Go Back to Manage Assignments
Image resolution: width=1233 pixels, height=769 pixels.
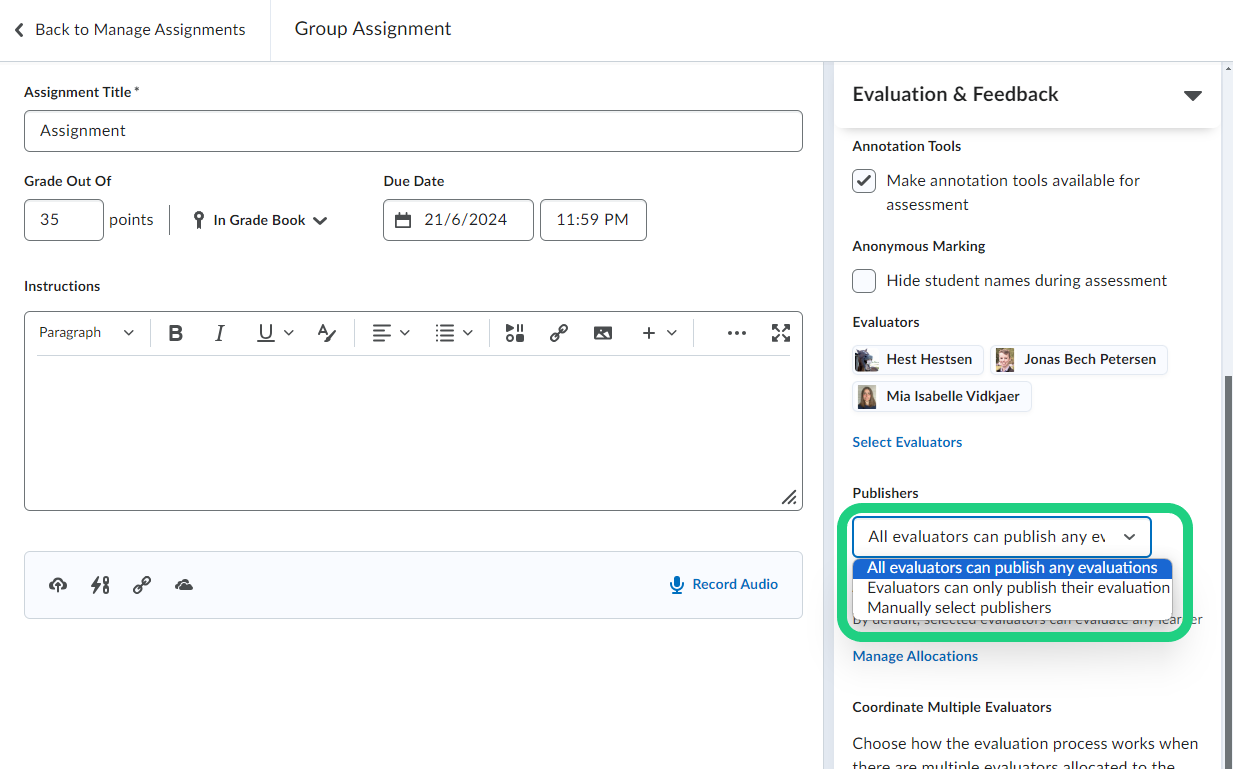pyautogui.click(x=131, y=29)
